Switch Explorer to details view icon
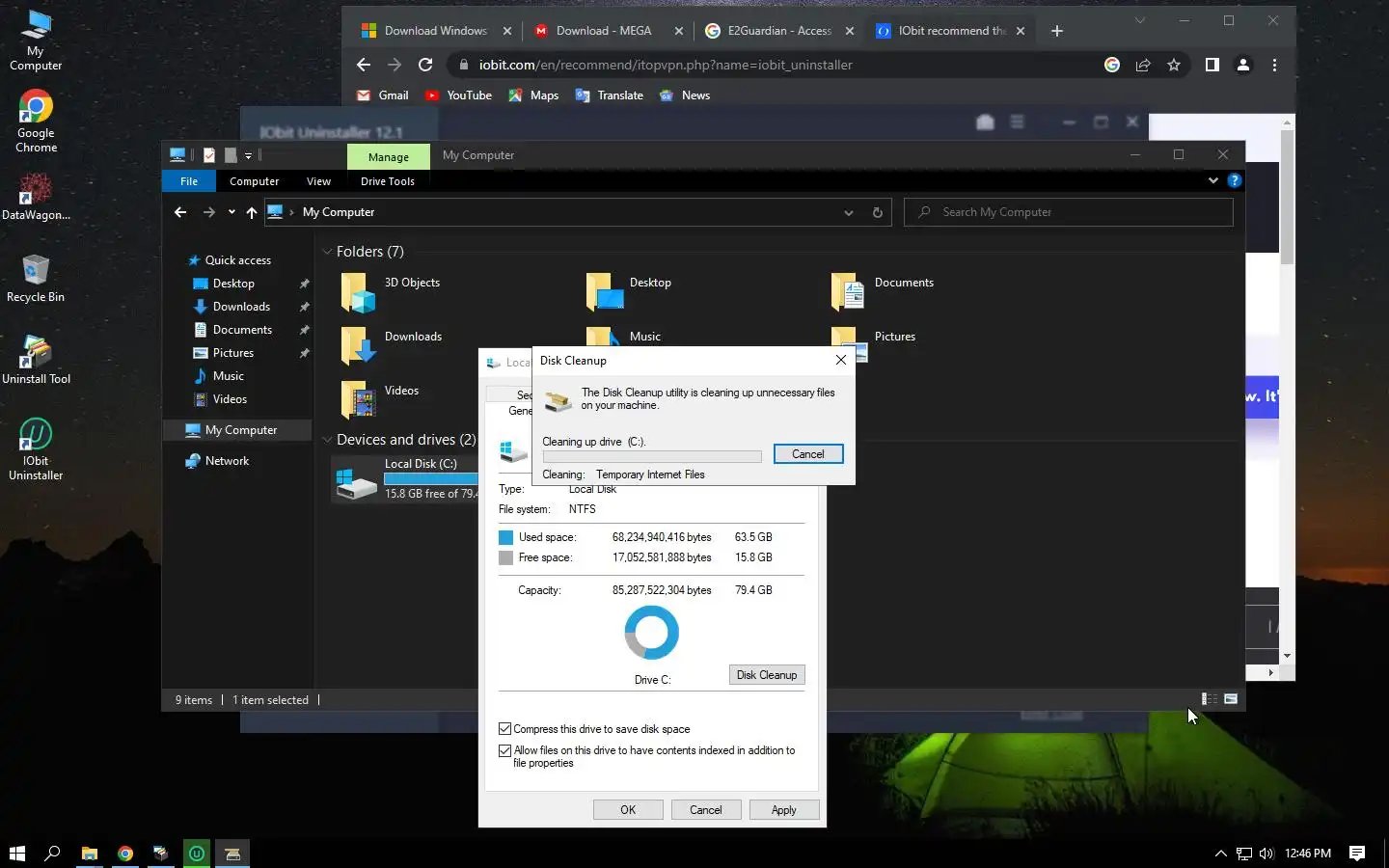Image resolution: width=1389 pixels, height=868 pixels. 1209,699
